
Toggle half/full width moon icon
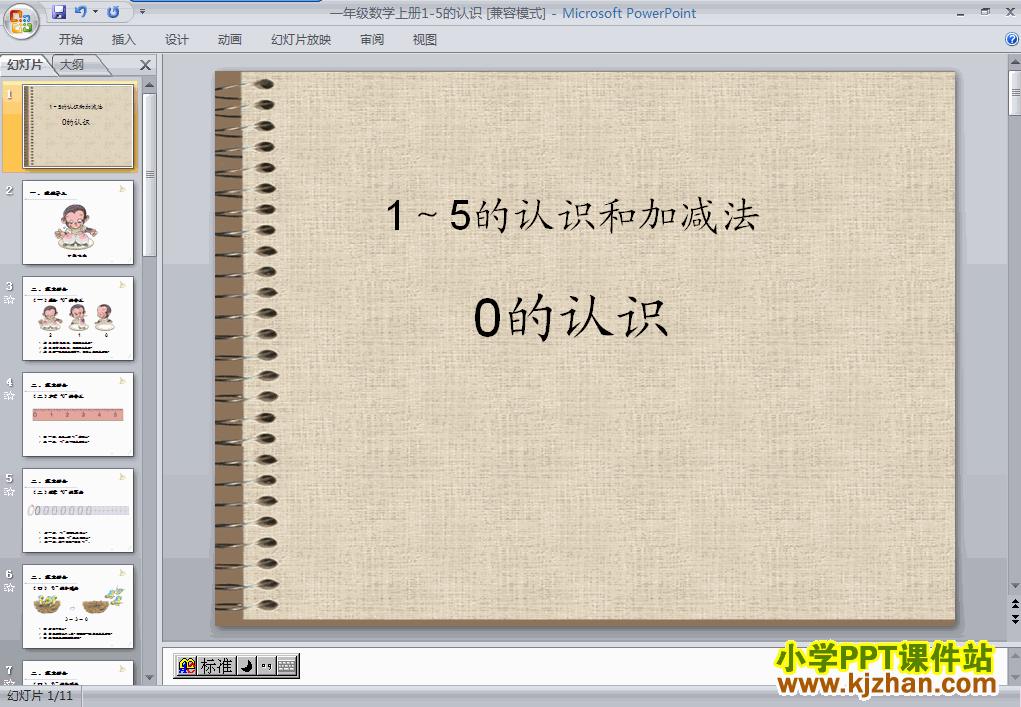click(x=247, y=665)
